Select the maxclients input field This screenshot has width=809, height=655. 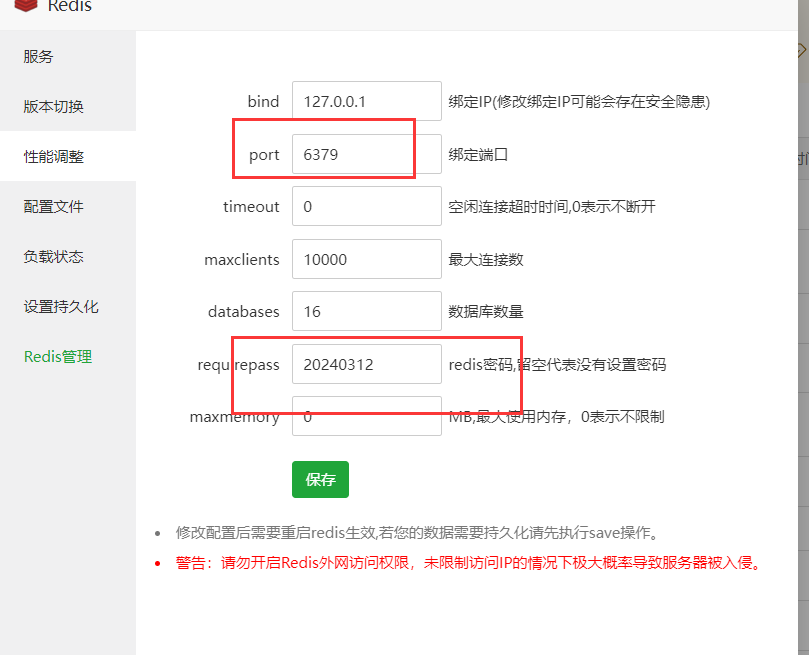pos(367,259)
